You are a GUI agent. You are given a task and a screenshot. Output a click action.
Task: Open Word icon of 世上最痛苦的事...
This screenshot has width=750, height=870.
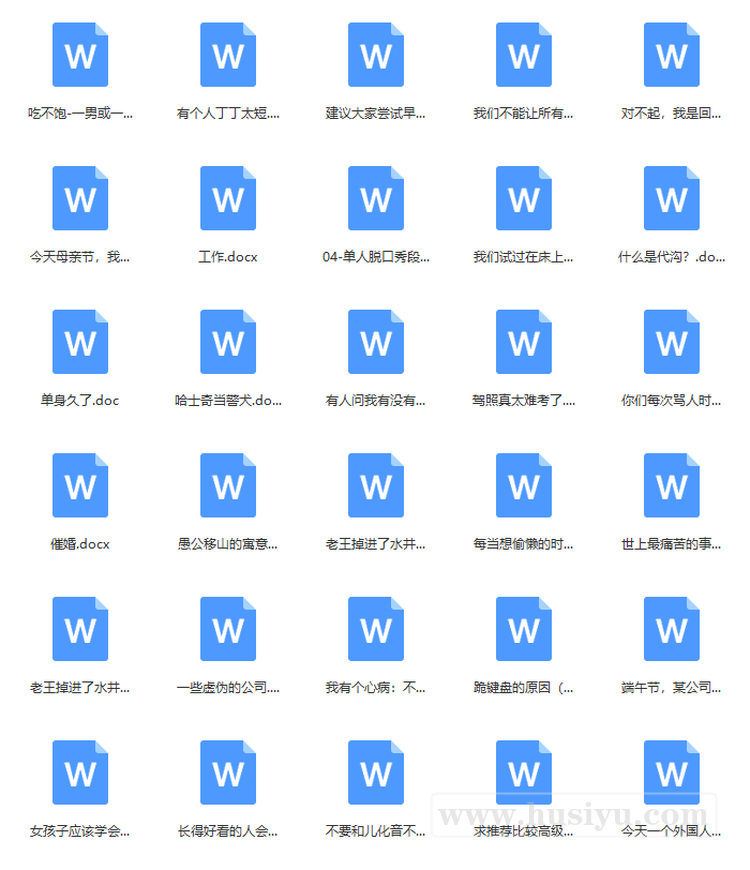point(671,485)
